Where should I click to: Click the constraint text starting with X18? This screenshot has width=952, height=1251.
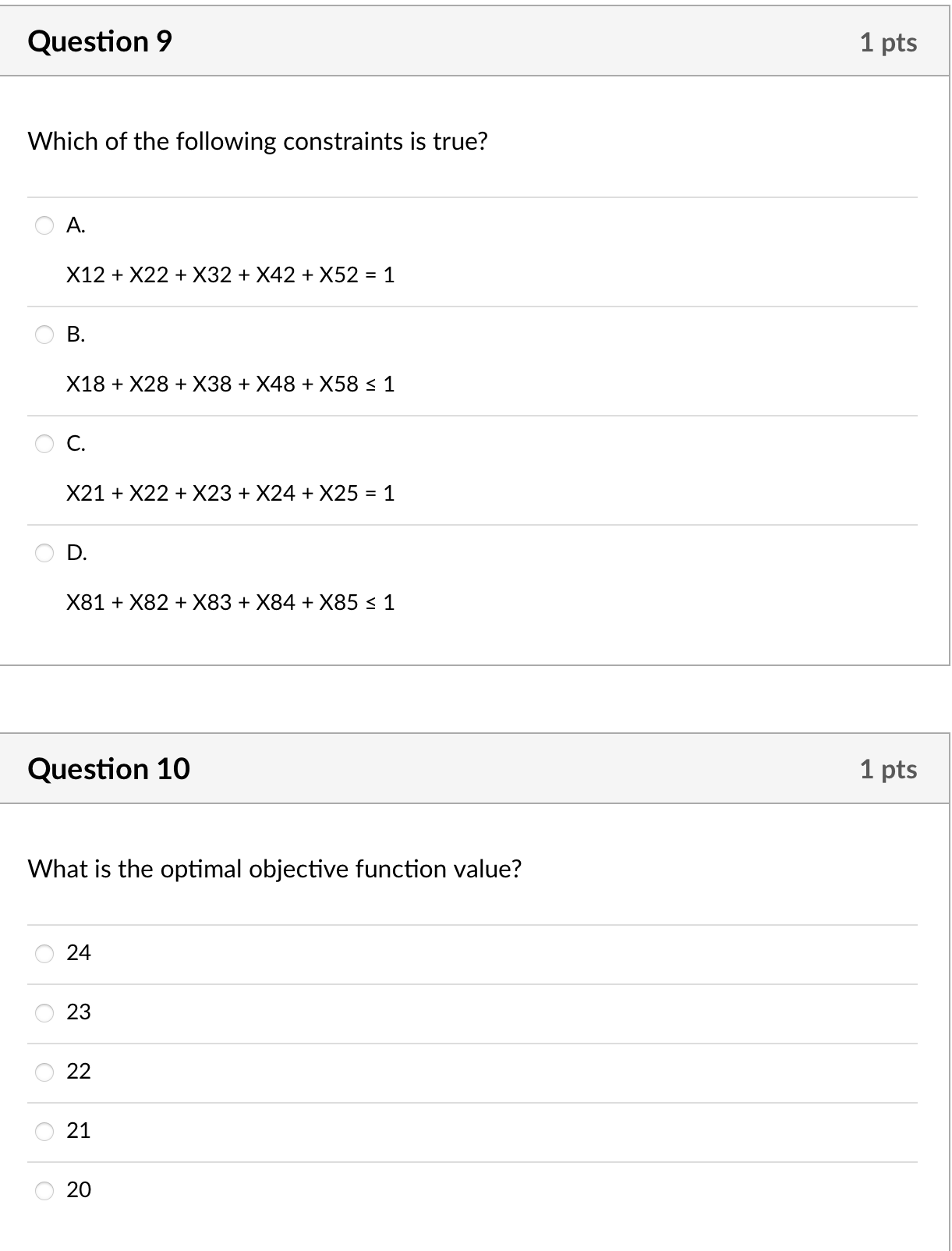(230, 384)
